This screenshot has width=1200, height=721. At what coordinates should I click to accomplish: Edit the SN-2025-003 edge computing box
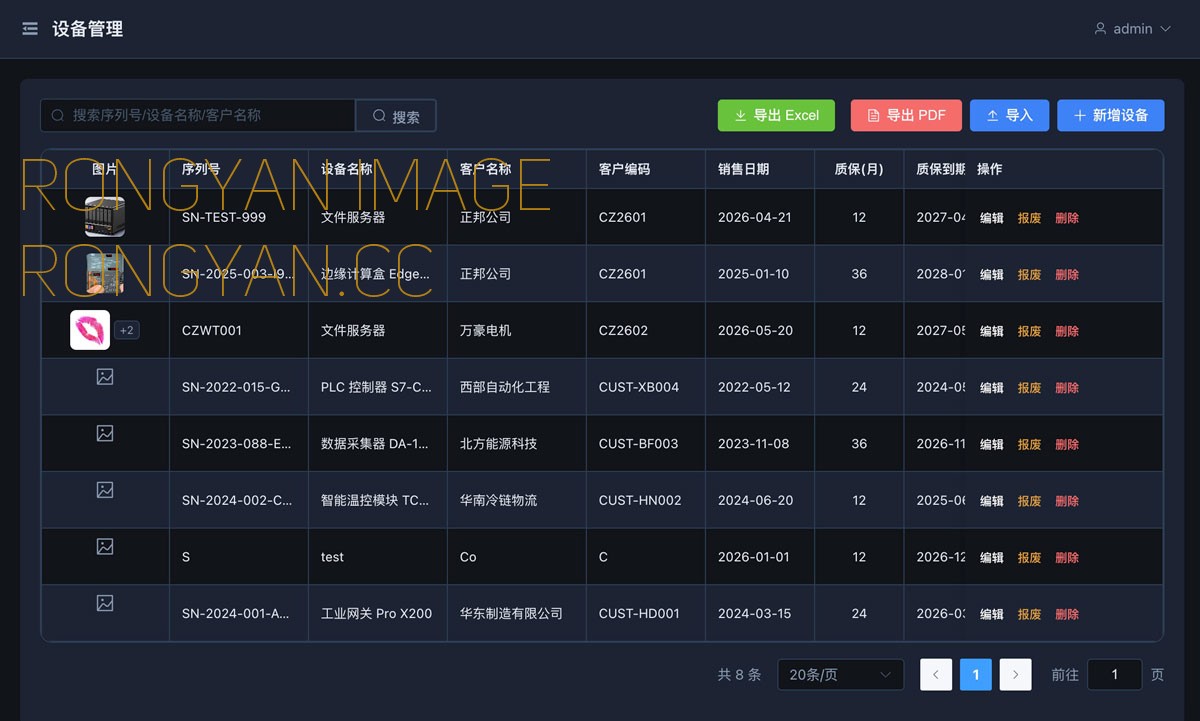coord(991,275)
